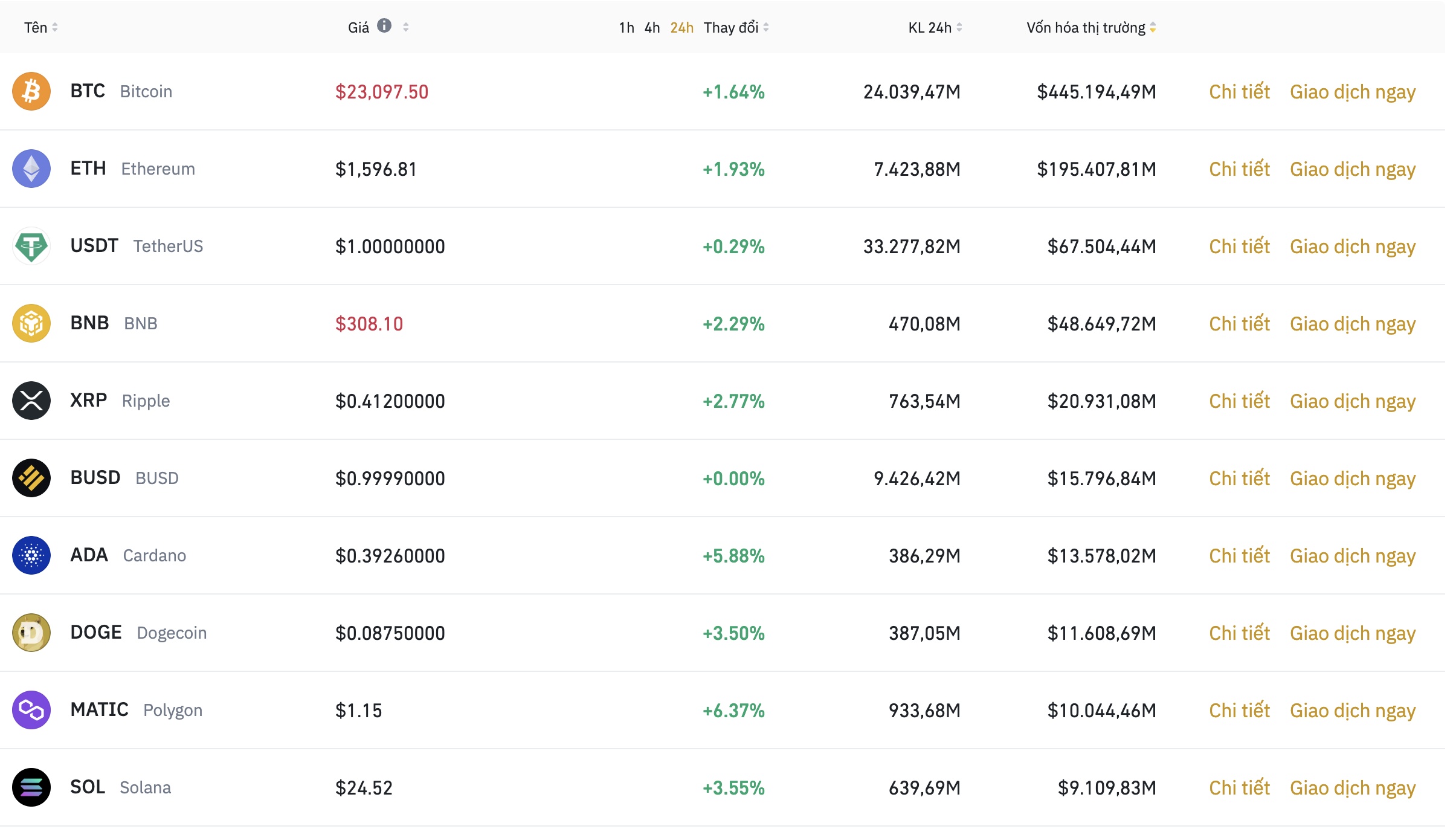Switch to the 1h change tab

(x=627, y=27)
